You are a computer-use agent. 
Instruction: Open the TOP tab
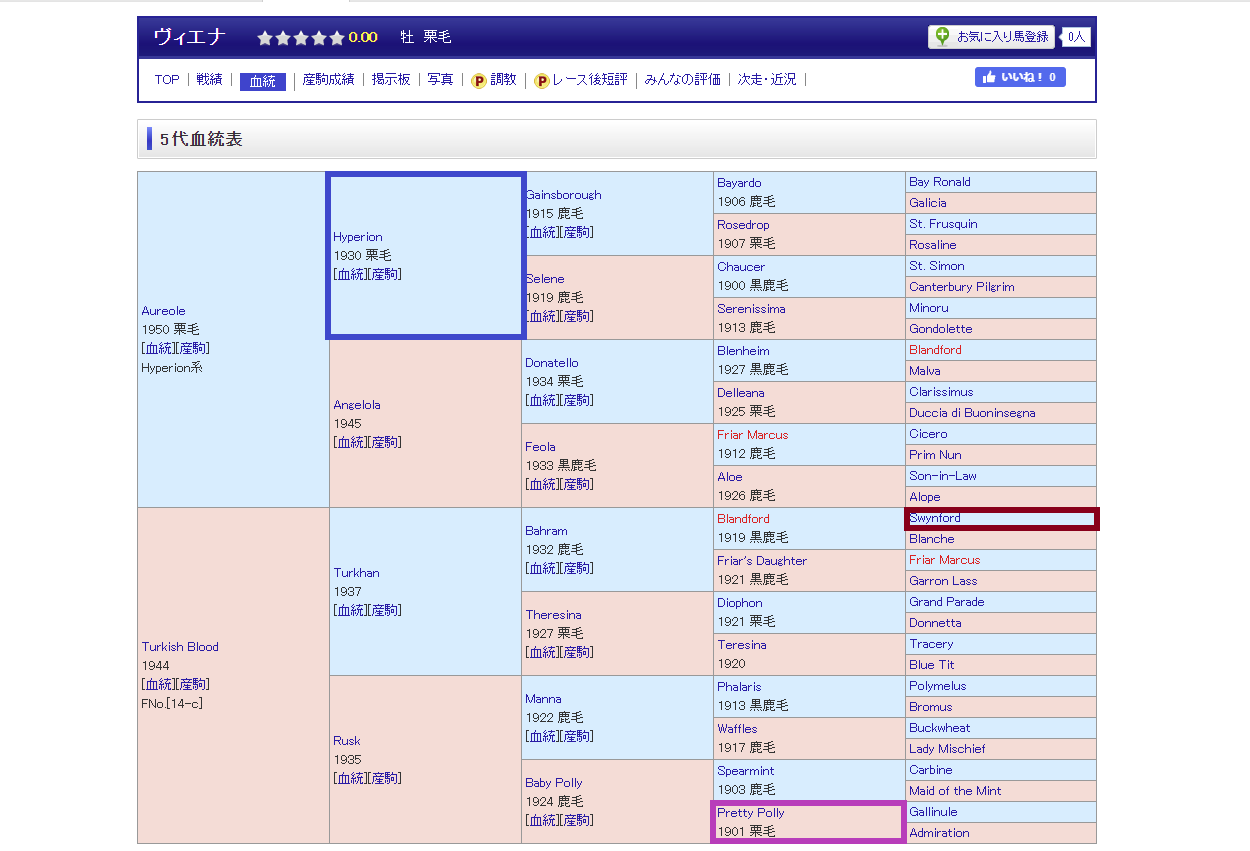[x=167, y=79]
